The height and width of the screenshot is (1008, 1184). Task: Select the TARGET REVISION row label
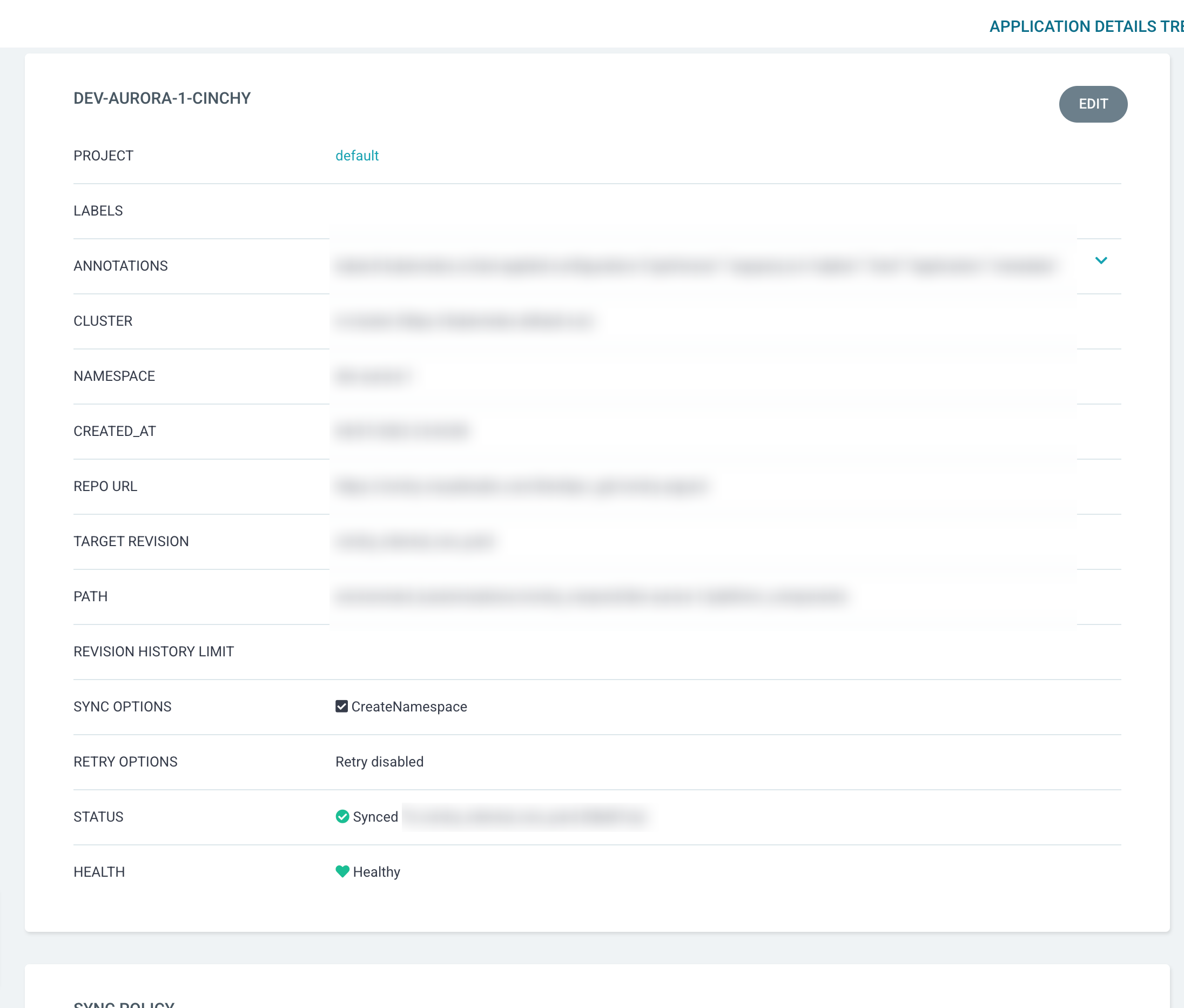131,541
